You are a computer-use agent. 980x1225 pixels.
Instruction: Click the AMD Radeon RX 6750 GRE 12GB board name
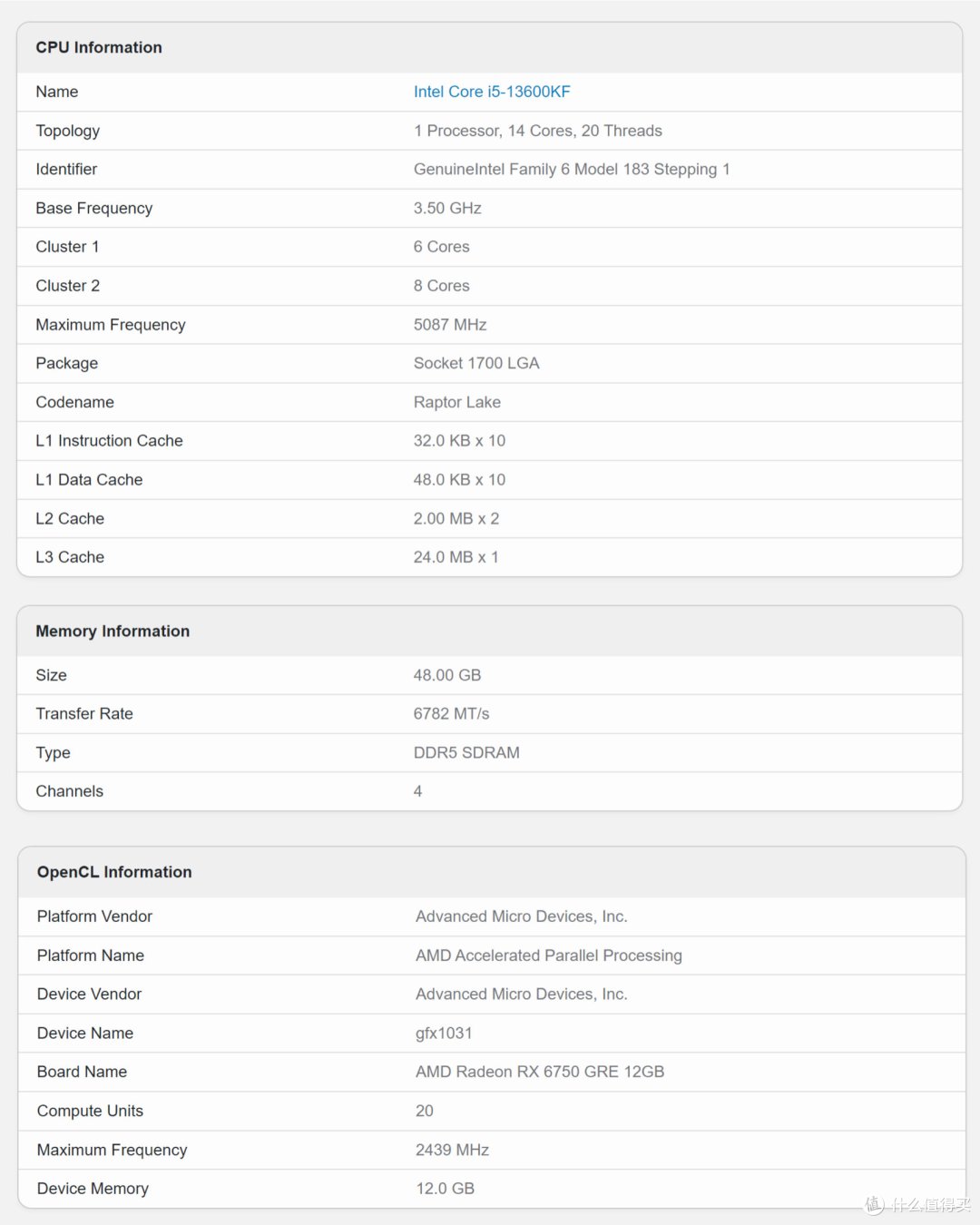tap(540, 1072)
